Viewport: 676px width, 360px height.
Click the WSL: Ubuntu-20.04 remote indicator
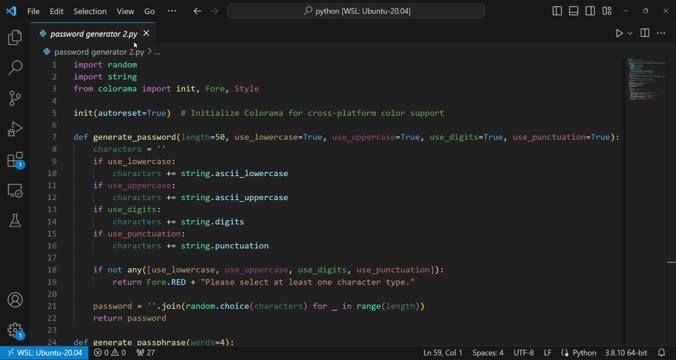(44, 353)
